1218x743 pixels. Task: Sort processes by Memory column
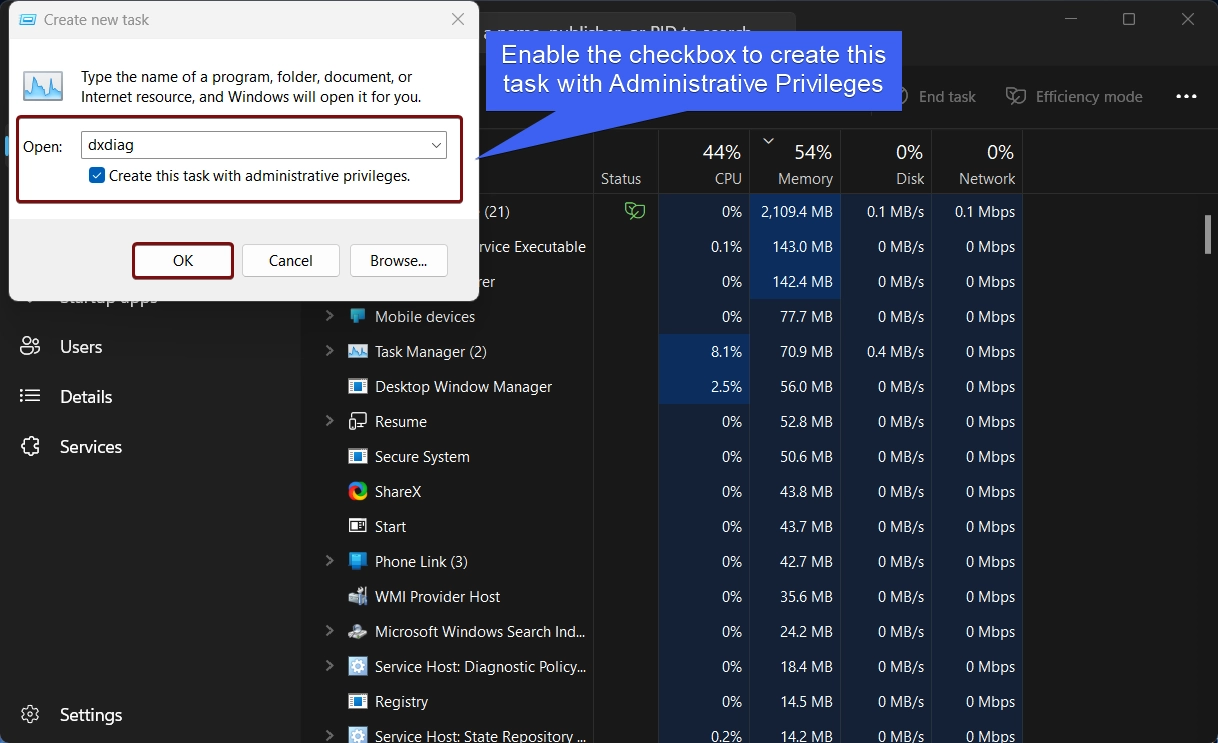point(795,162)
